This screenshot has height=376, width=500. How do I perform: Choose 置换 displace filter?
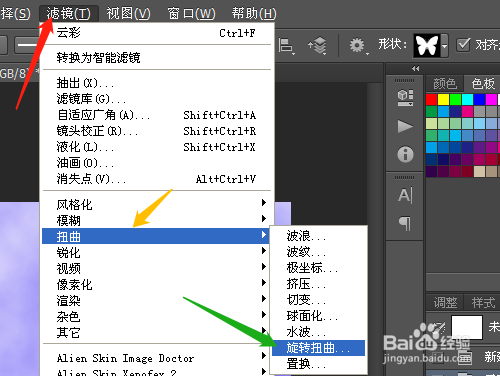(318, 364)
